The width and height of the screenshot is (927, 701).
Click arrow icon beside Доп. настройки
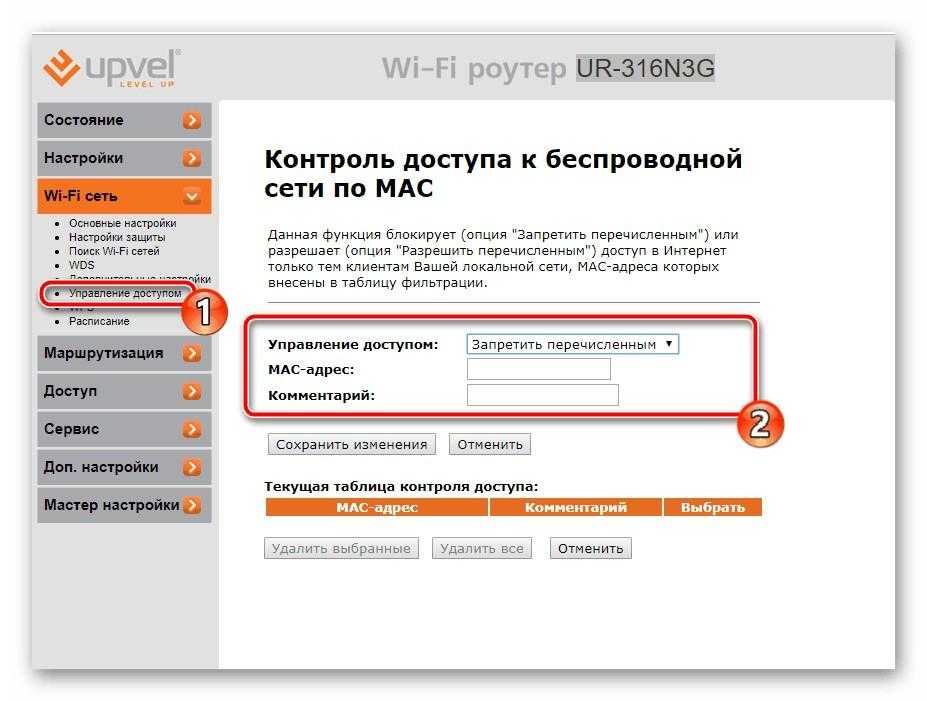(192, 468)
